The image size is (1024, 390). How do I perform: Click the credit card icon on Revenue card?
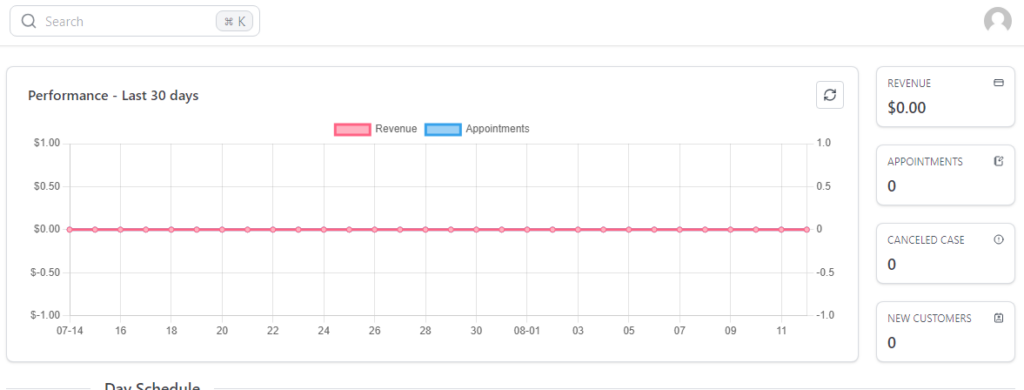coord(998,83)
